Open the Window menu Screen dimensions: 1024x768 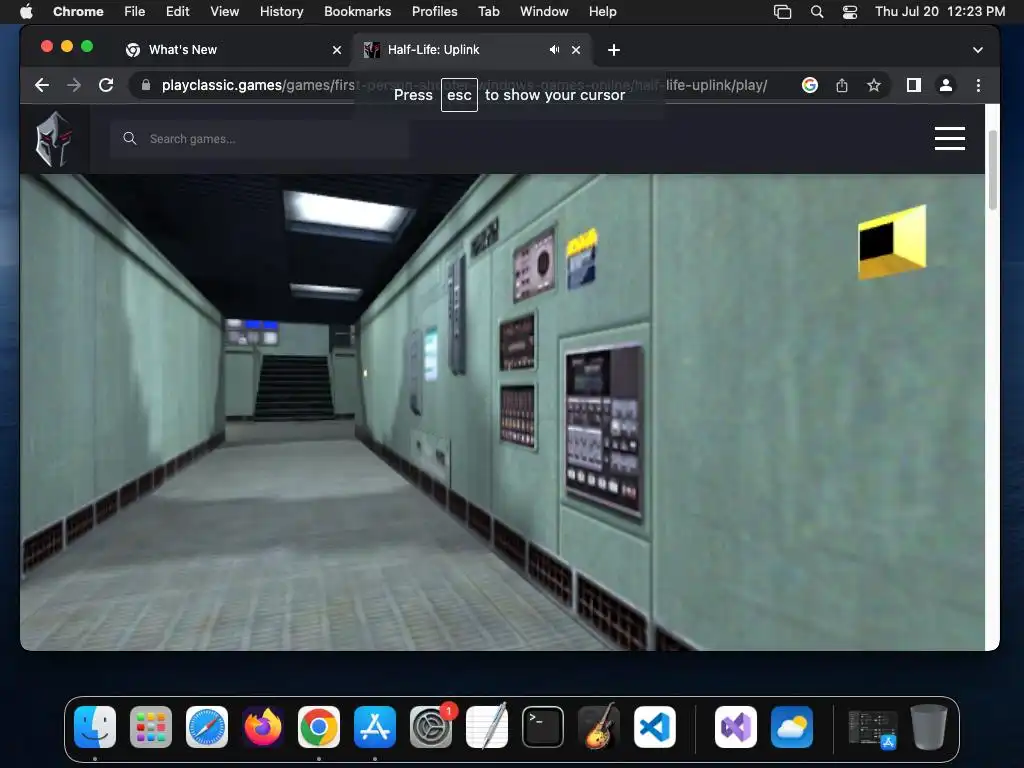[544, 11]
